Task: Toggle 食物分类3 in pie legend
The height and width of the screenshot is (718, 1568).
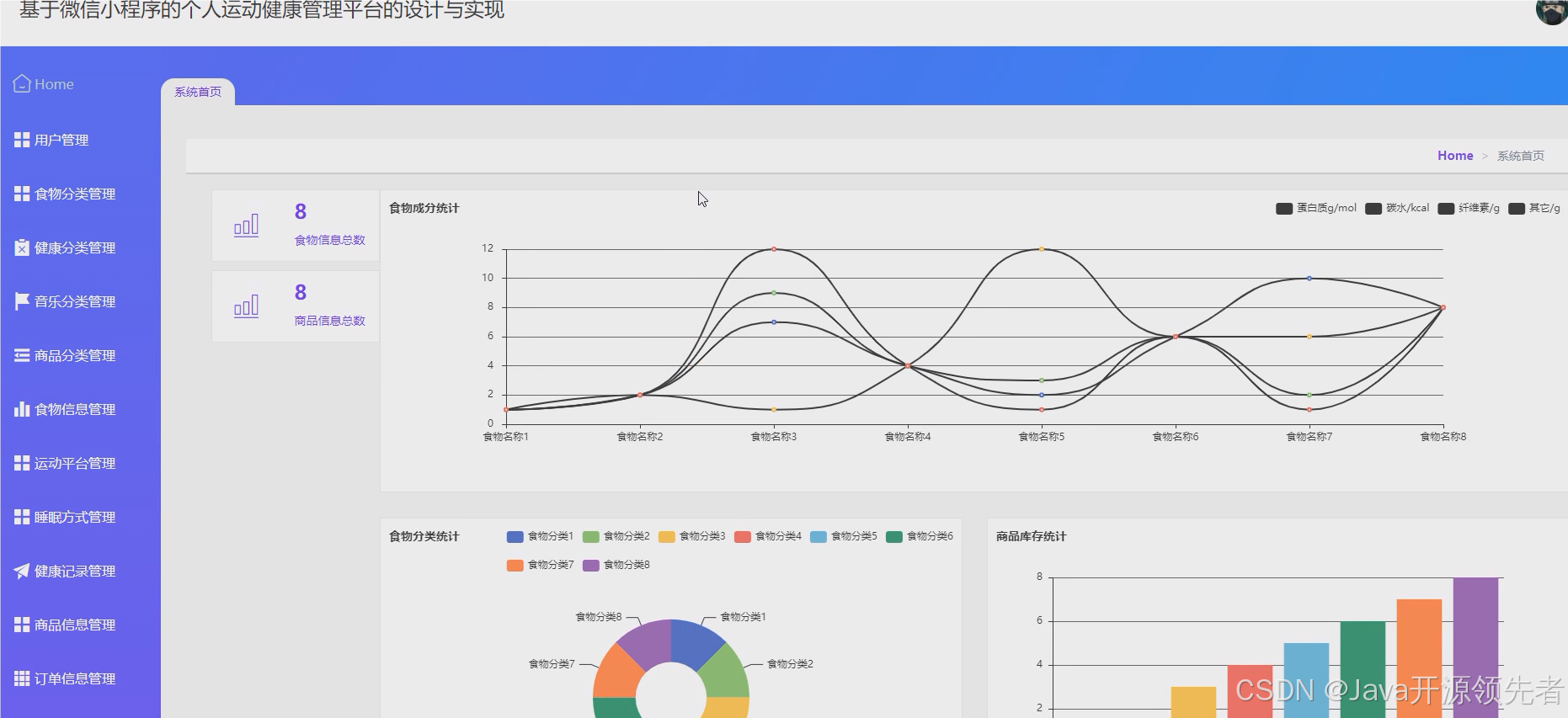Action: [x=691, y=536]
